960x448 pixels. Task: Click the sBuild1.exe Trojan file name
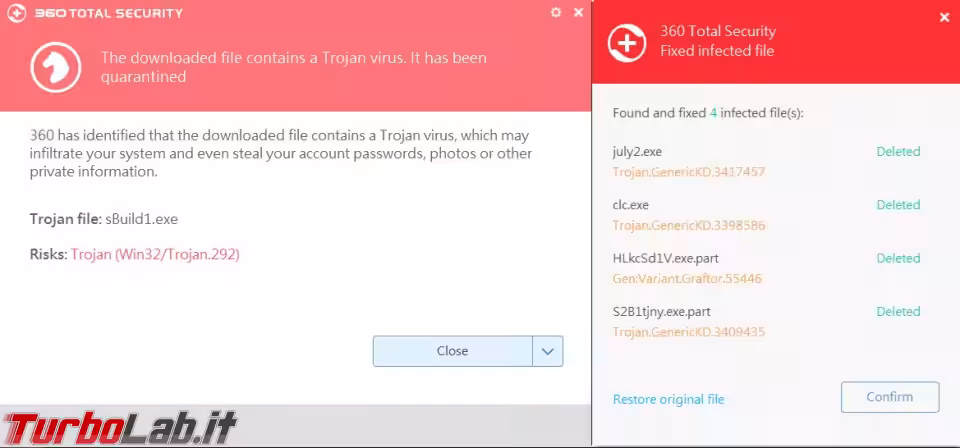(141, 219)
